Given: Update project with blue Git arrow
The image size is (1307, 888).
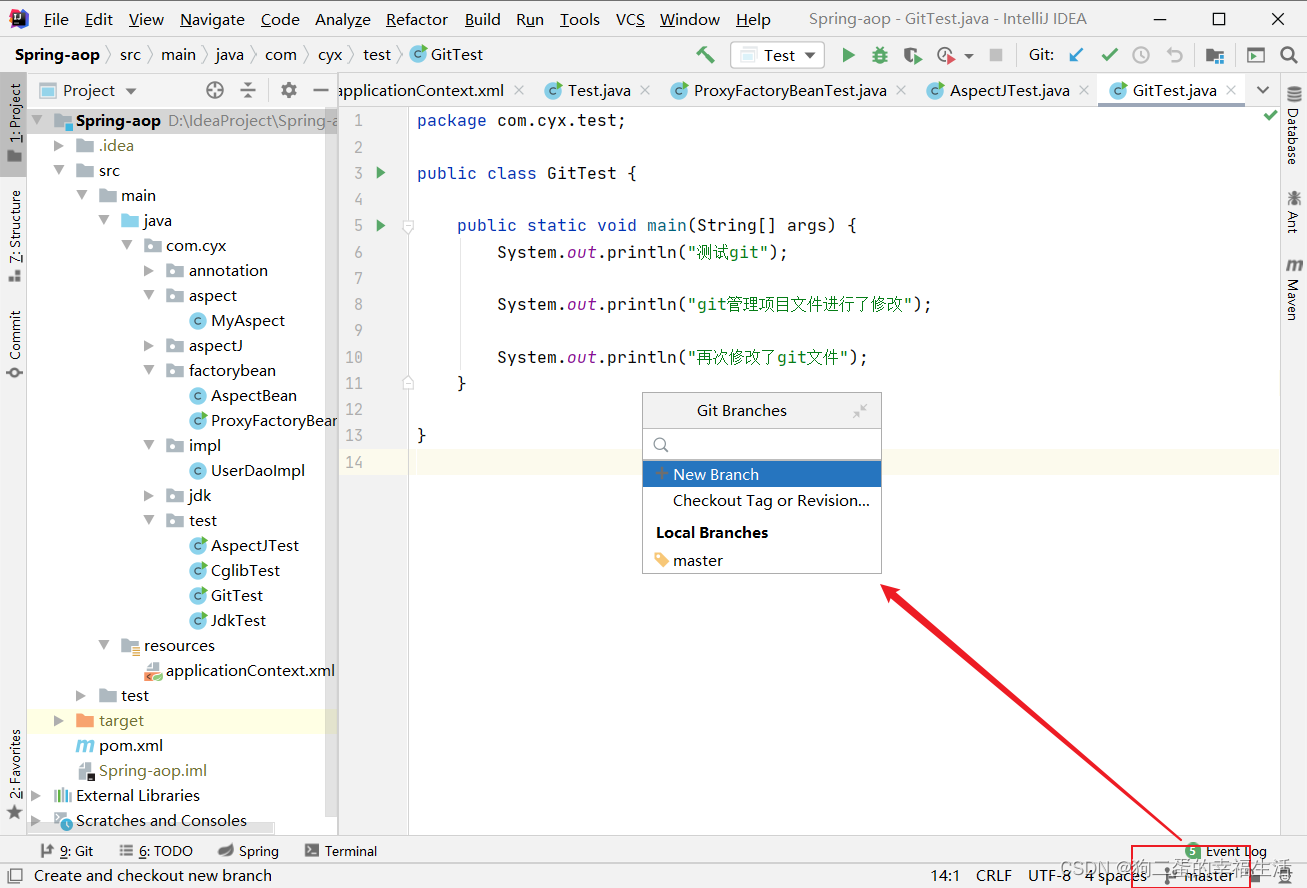Looking at the screenshot, I should 1076,55.
